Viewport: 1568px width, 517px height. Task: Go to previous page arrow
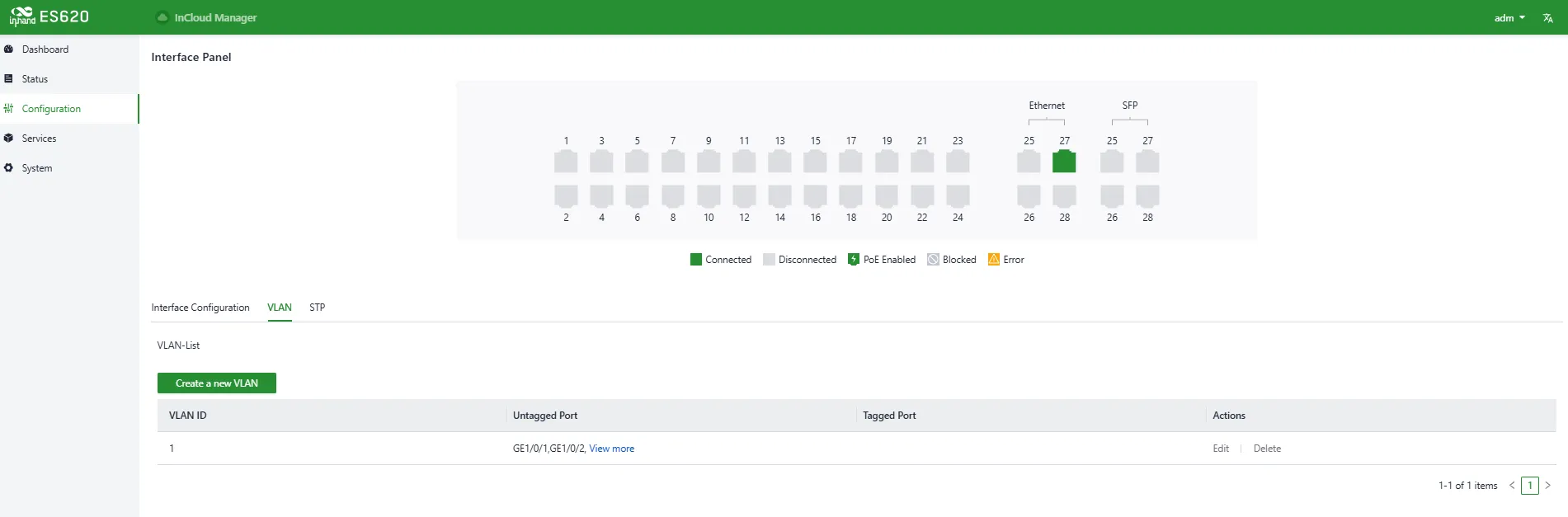click(1512, 486)
